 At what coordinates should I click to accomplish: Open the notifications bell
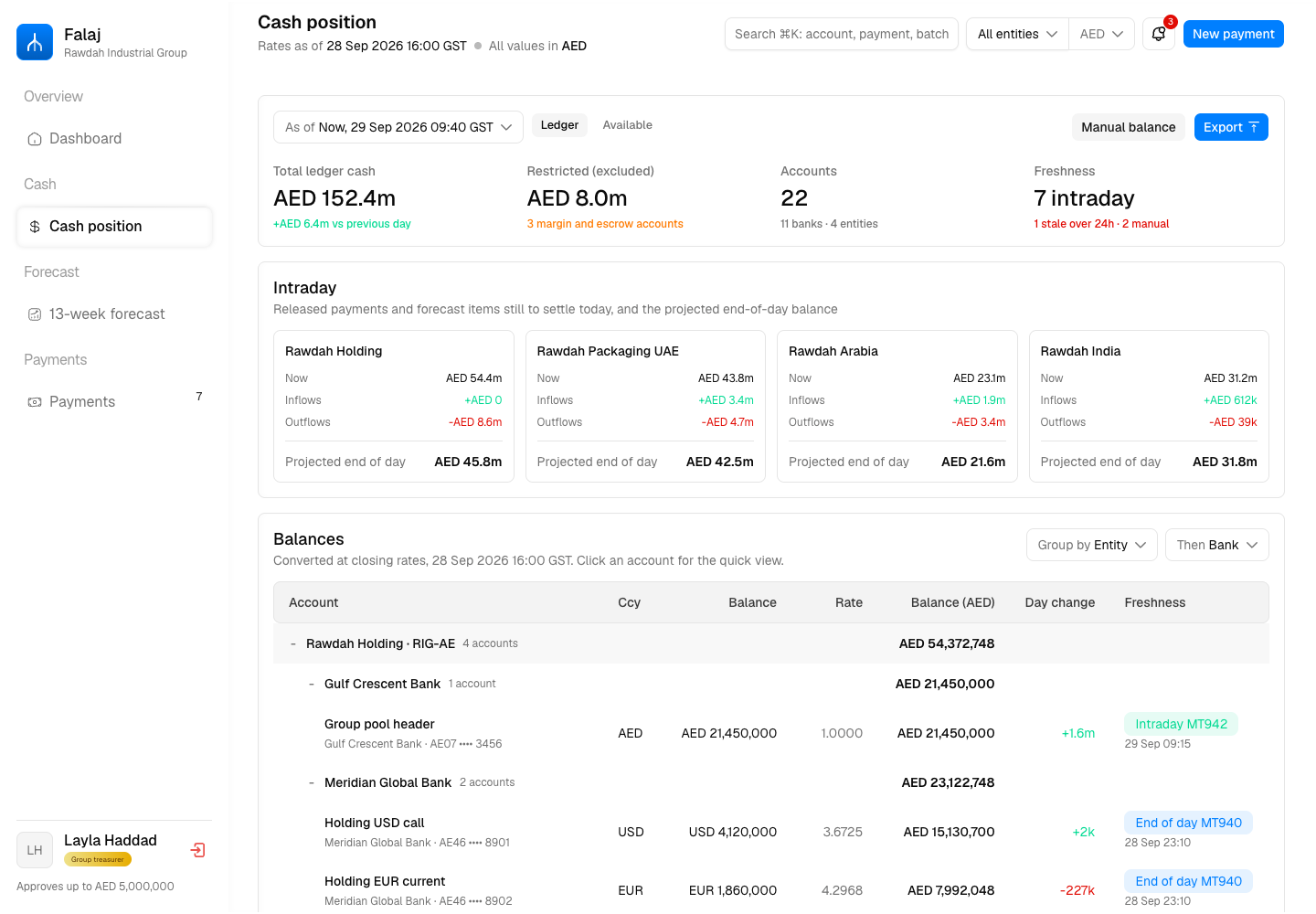tap(1159, 34)
